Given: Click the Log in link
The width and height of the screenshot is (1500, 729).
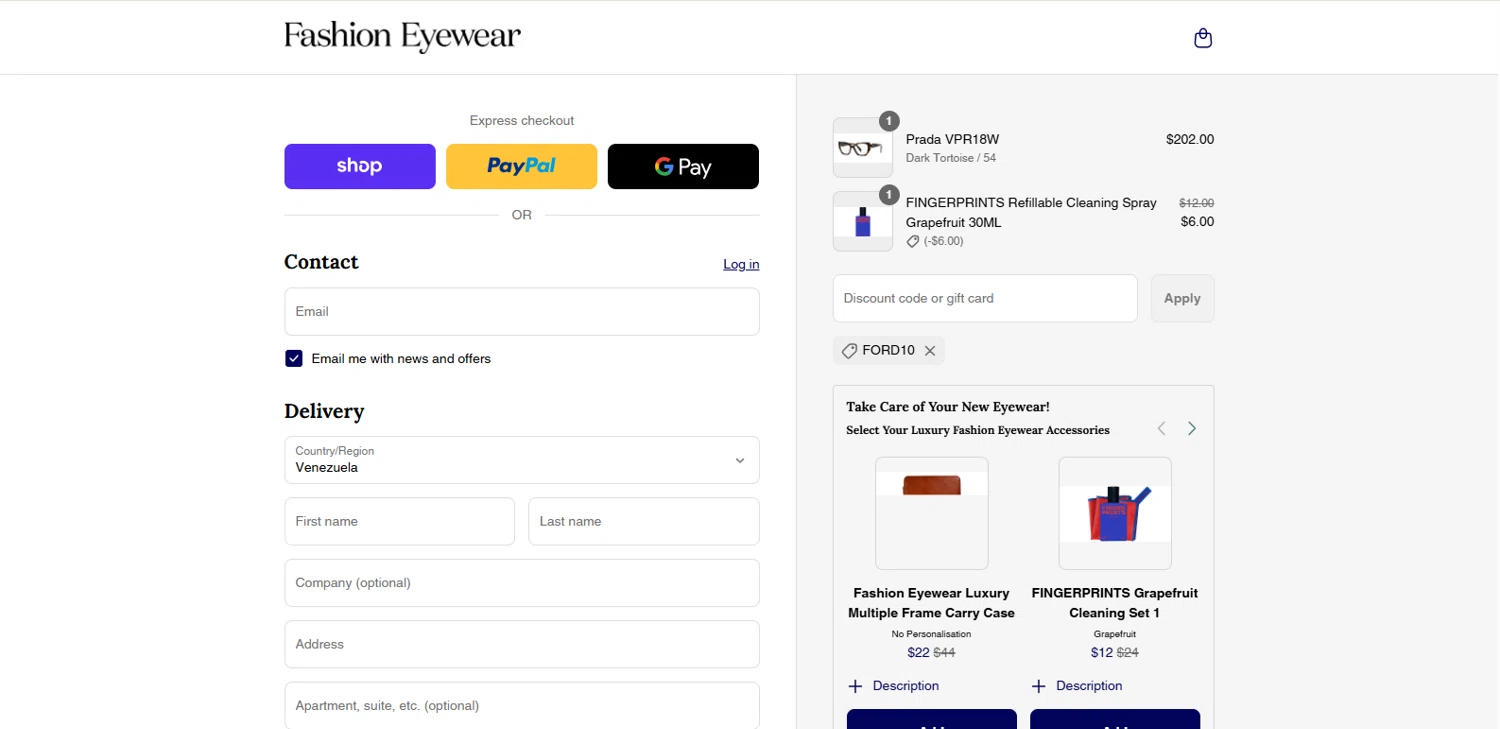Looking at the screenshot, I should coord(741,265).
